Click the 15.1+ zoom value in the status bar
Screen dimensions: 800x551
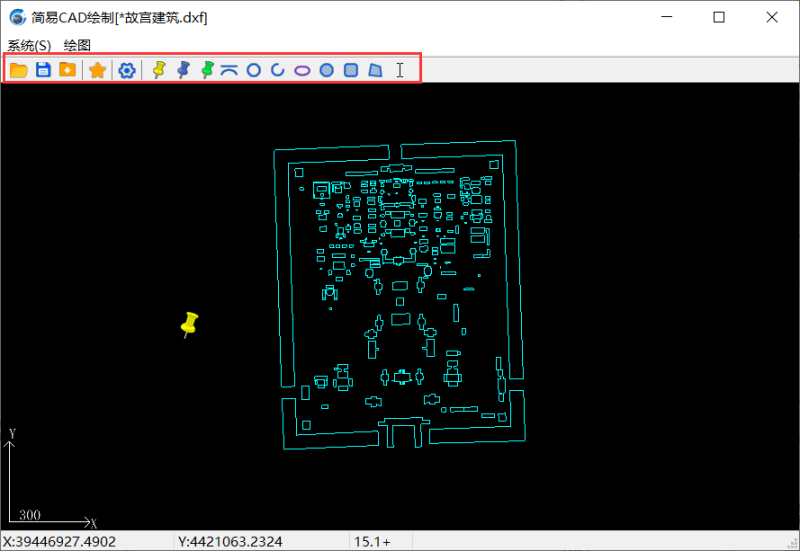[x=372, y=541]
